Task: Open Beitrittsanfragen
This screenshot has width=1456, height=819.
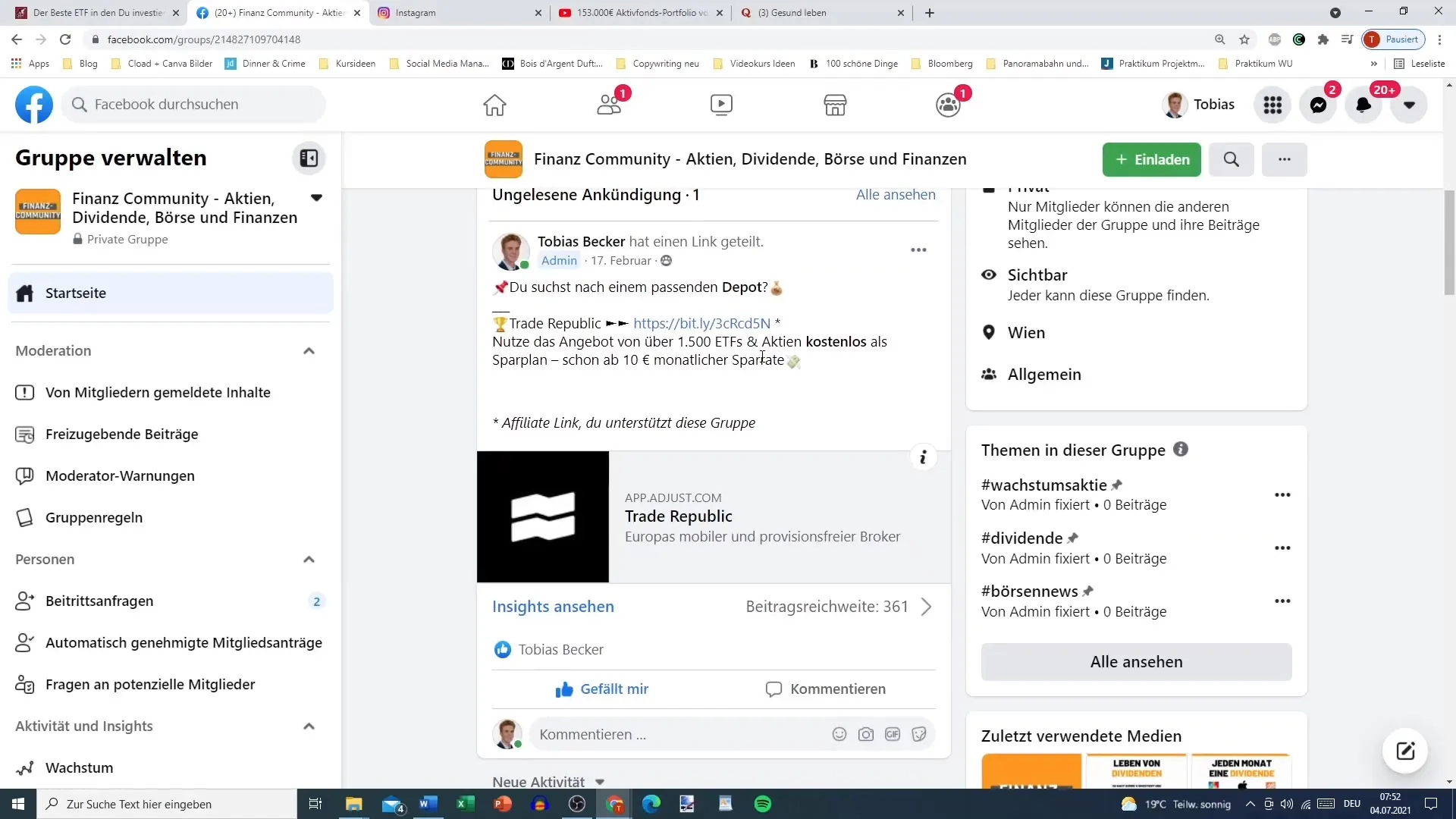Action: click(171, 601)
